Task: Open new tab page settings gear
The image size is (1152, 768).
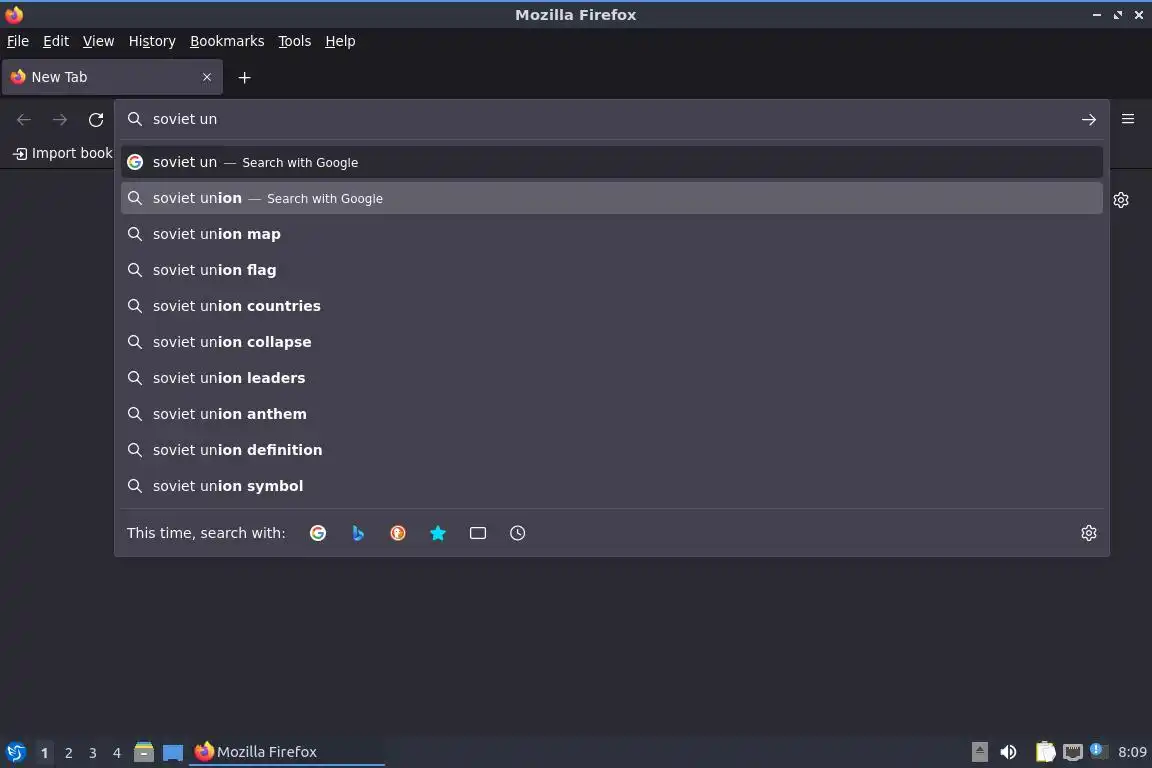Action: (1120, 199)
